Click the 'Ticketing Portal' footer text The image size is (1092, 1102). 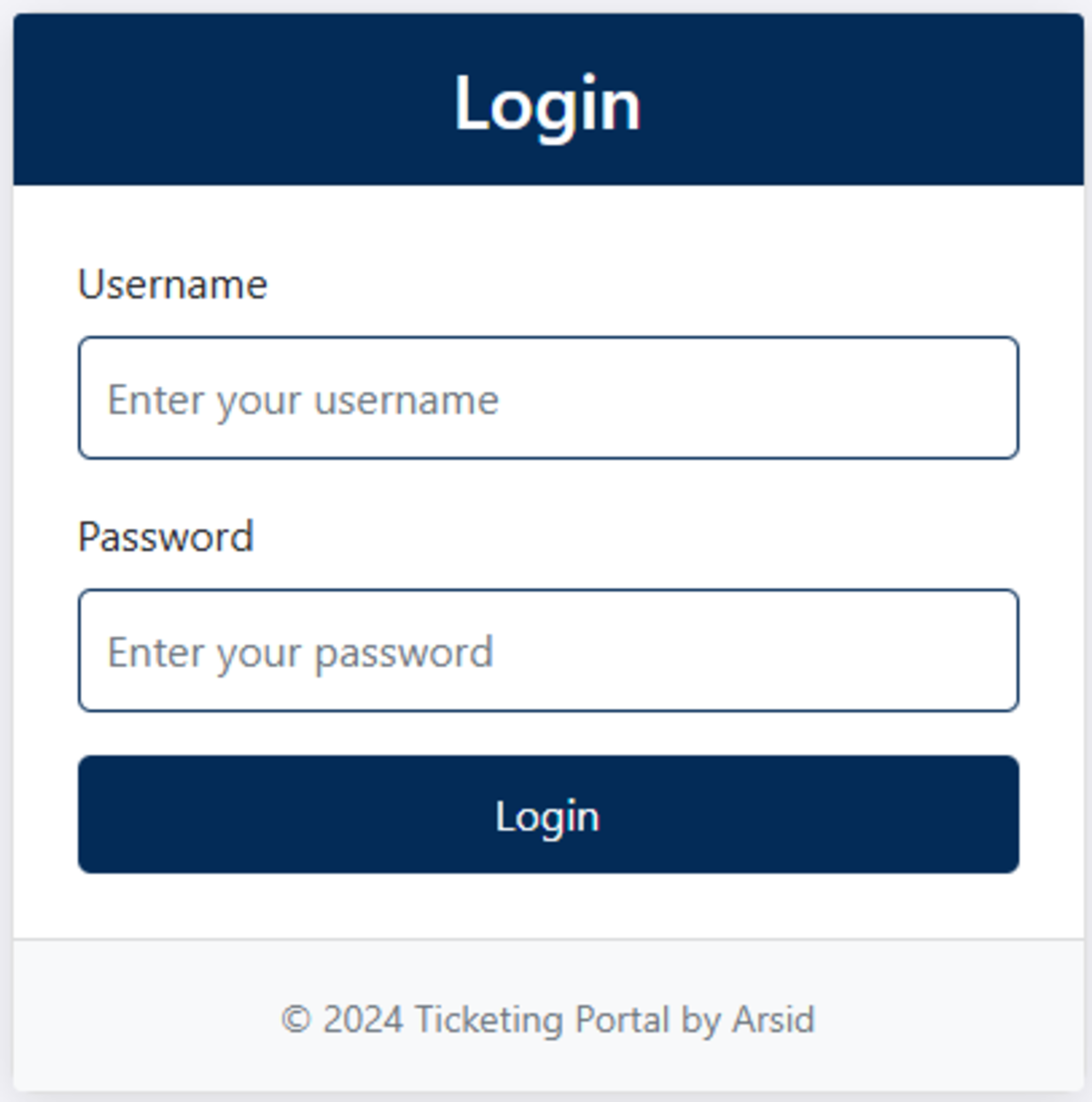pyautogui.click(x=542, y=1019)
